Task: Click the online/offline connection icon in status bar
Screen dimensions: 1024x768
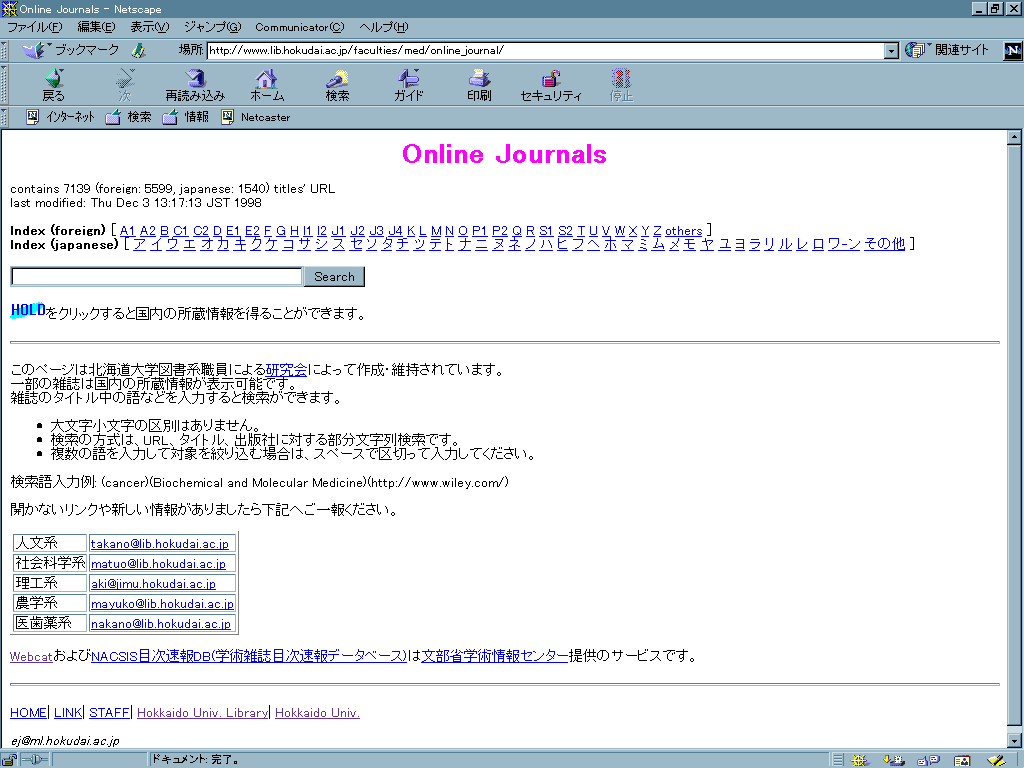Action: (35, 760)
